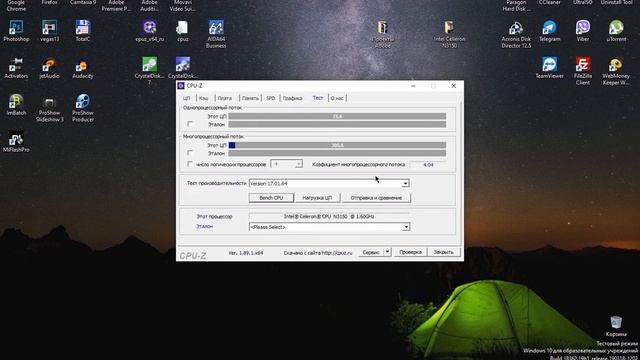
Task: Select the Тест tab
Action: pos(318,98)
